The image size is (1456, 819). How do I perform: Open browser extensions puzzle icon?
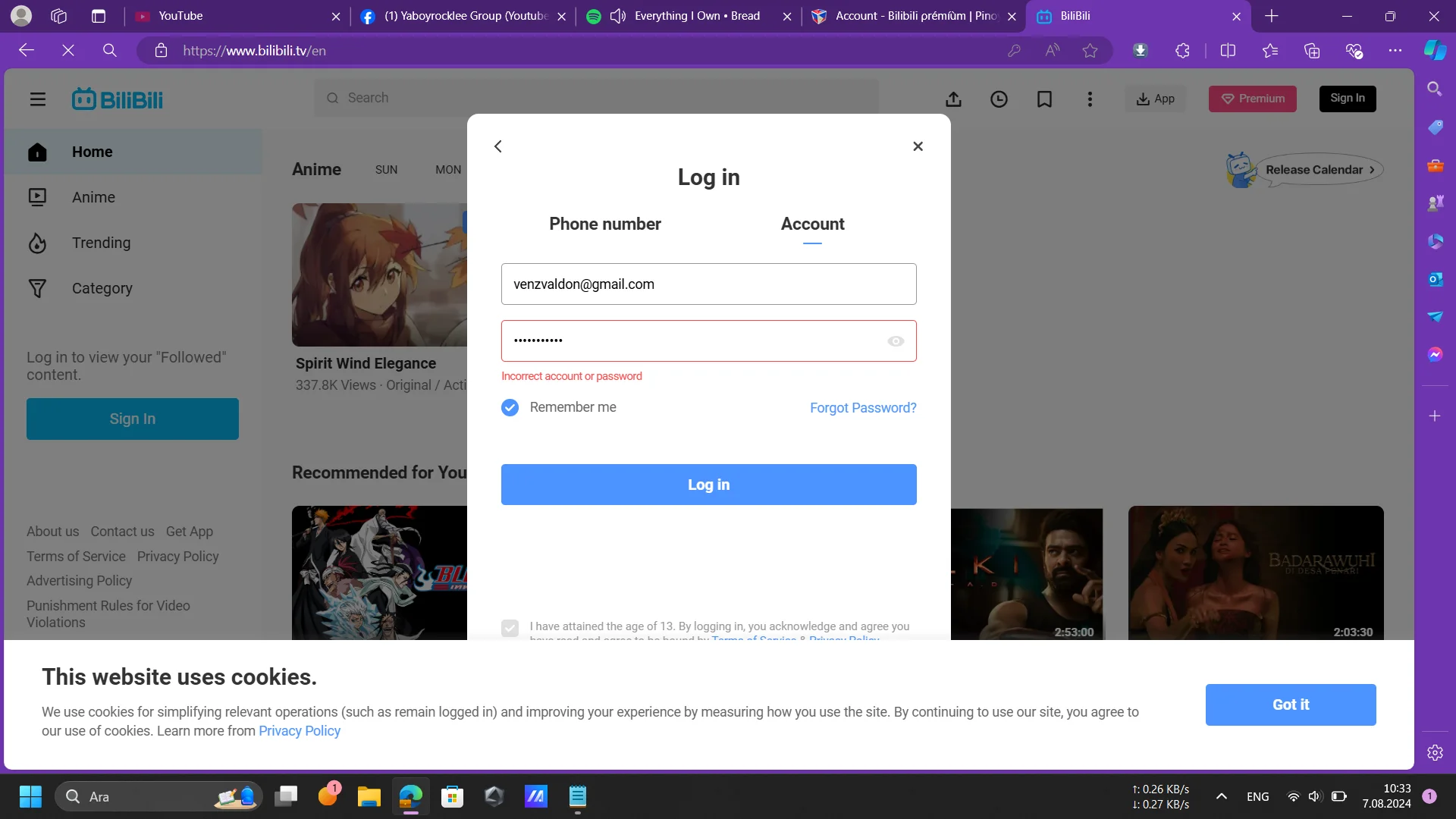point(1182,50)
